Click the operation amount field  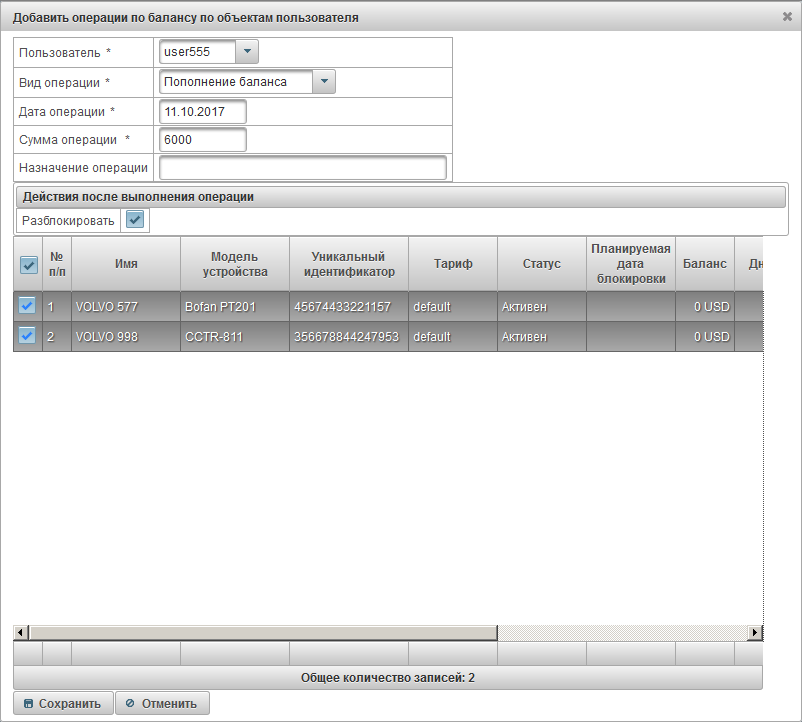203,140
